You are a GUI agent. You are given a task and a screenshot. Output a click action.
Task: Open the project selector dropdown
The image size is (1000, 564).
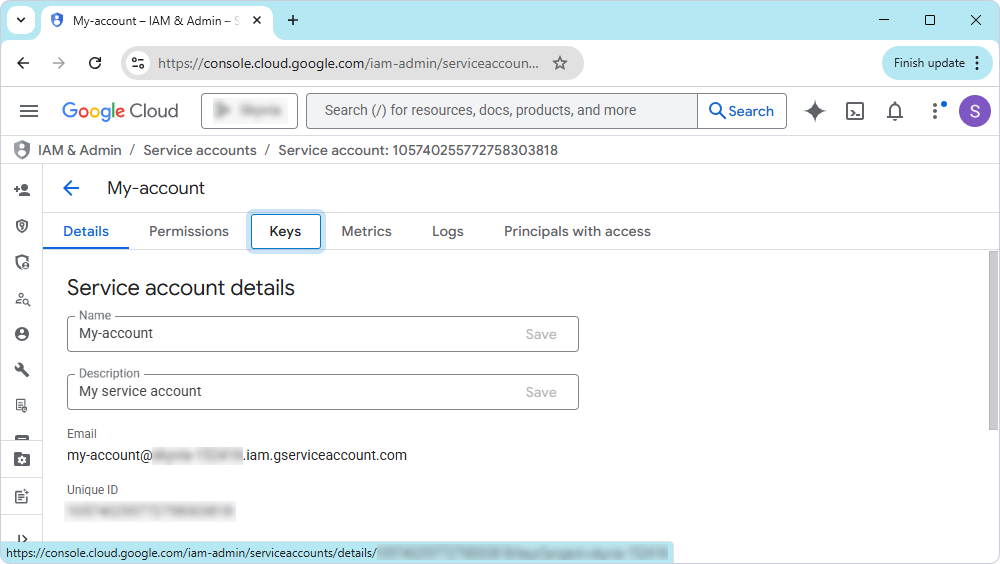(249, 111)
